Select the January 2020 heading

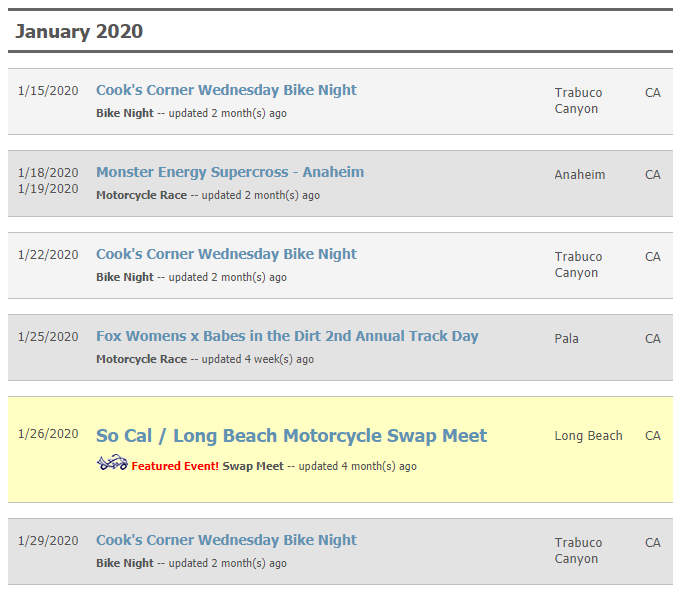[79, 32]
